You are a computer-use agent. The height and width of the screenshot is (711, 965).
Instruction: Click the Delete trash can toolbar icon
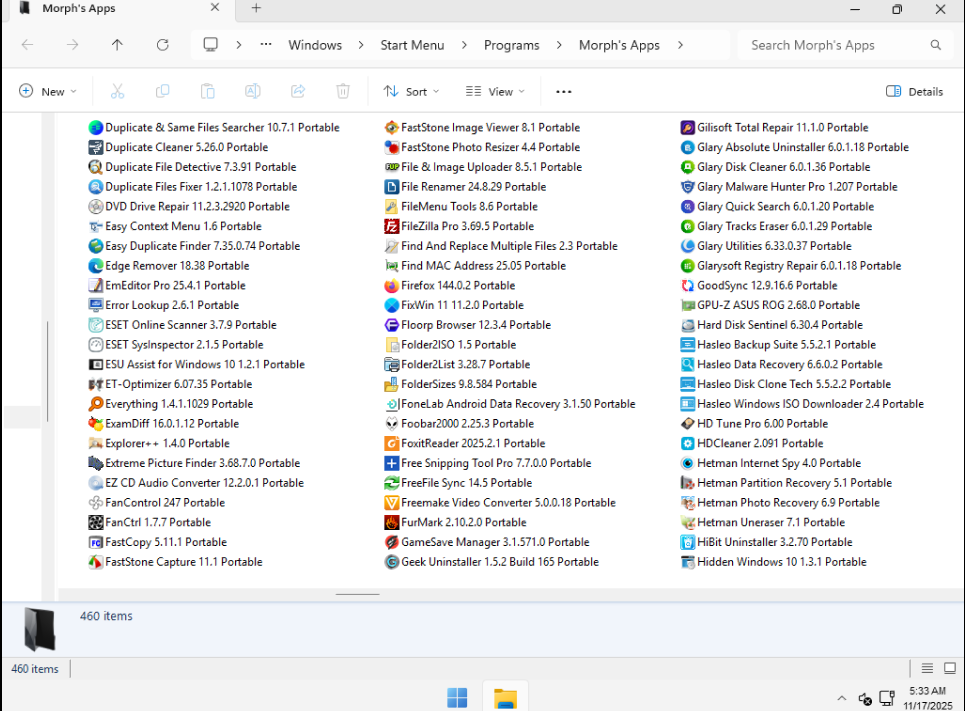[343, 91]
